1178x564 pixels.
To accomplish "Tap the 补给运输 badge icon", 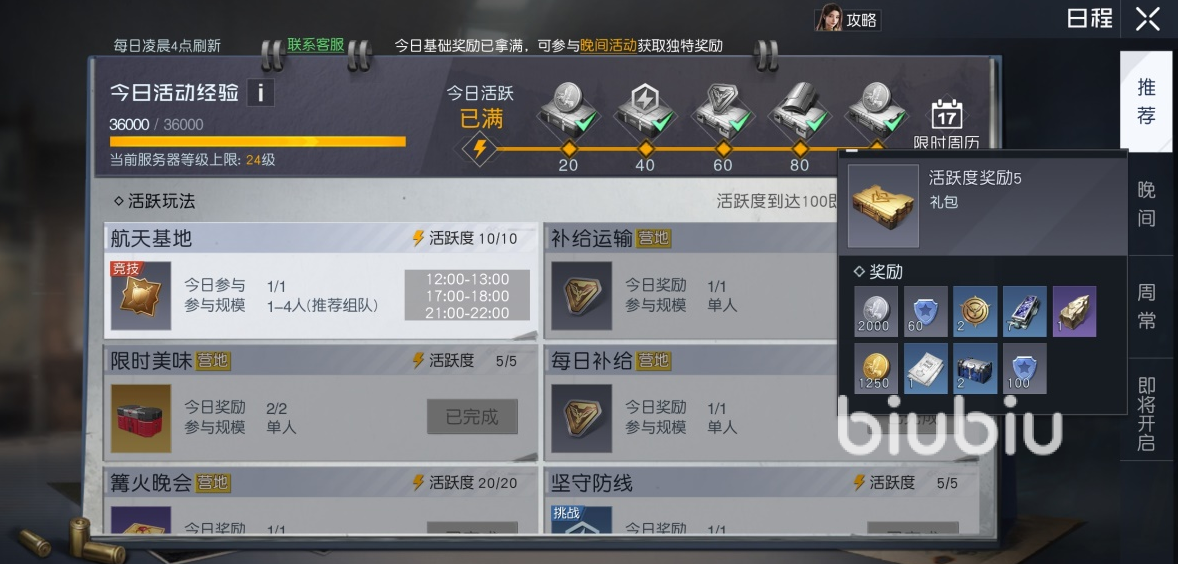I will [581, 295].
